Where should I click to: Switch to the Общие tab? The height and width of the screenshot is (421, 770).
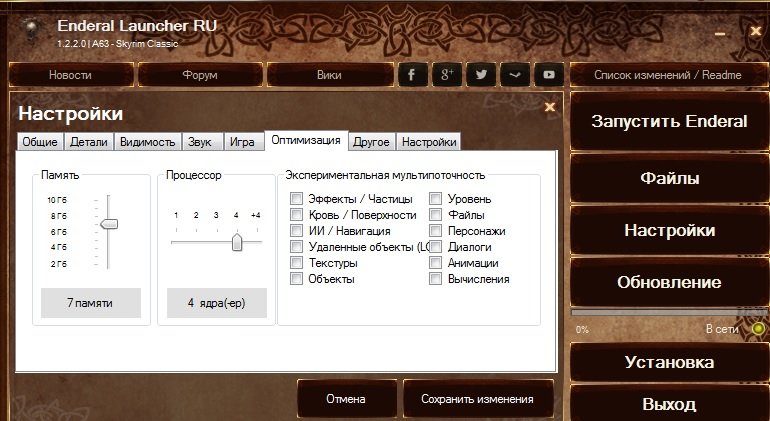click(x=40, y=142)
